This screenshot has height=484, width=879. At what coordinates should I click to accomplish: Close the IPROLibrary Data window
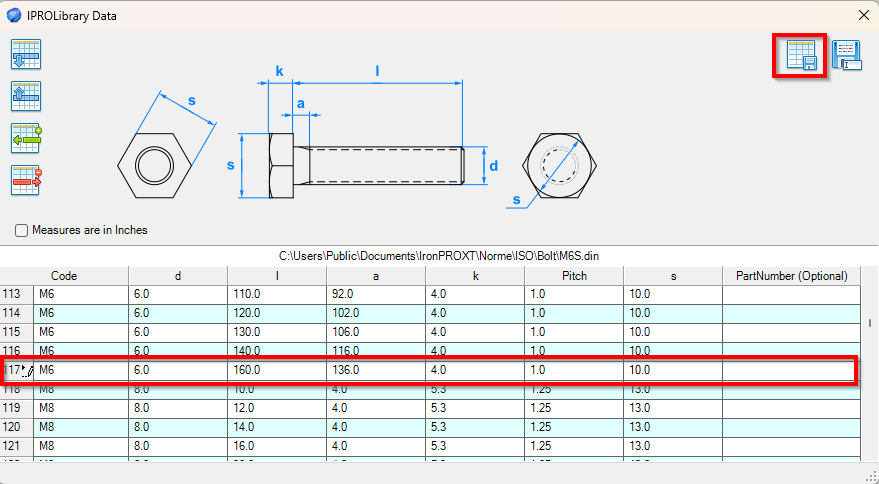pos(864,15)
